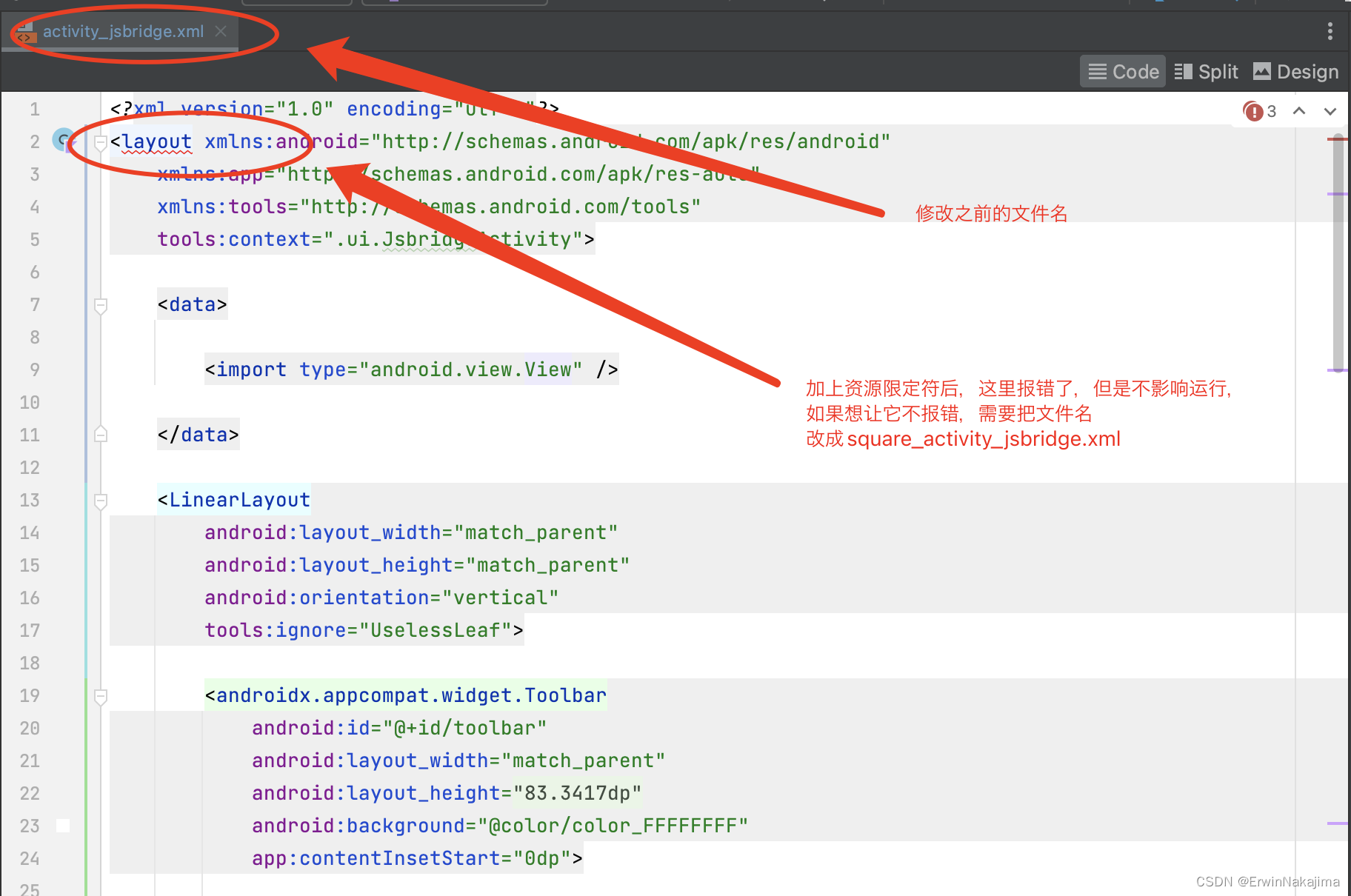
Task: Open the editor's three-dot overflow menu
Action: pyautogui.click(x=1330, y=31)
